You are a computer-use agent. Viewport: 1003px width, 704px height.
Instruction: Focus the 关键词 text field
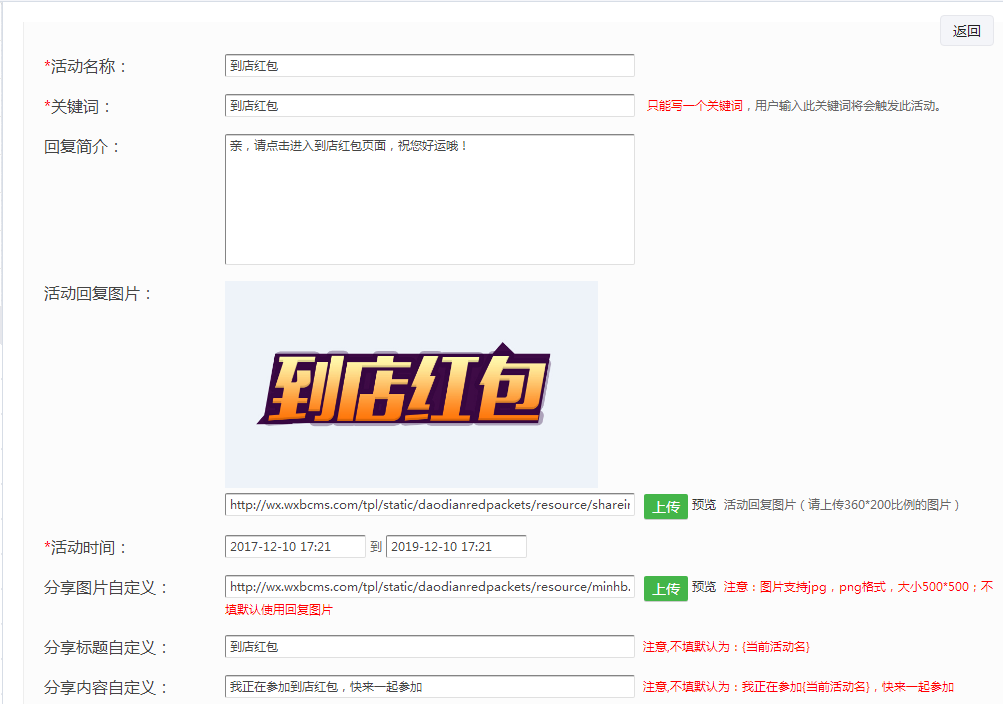(x=429, y=106)
